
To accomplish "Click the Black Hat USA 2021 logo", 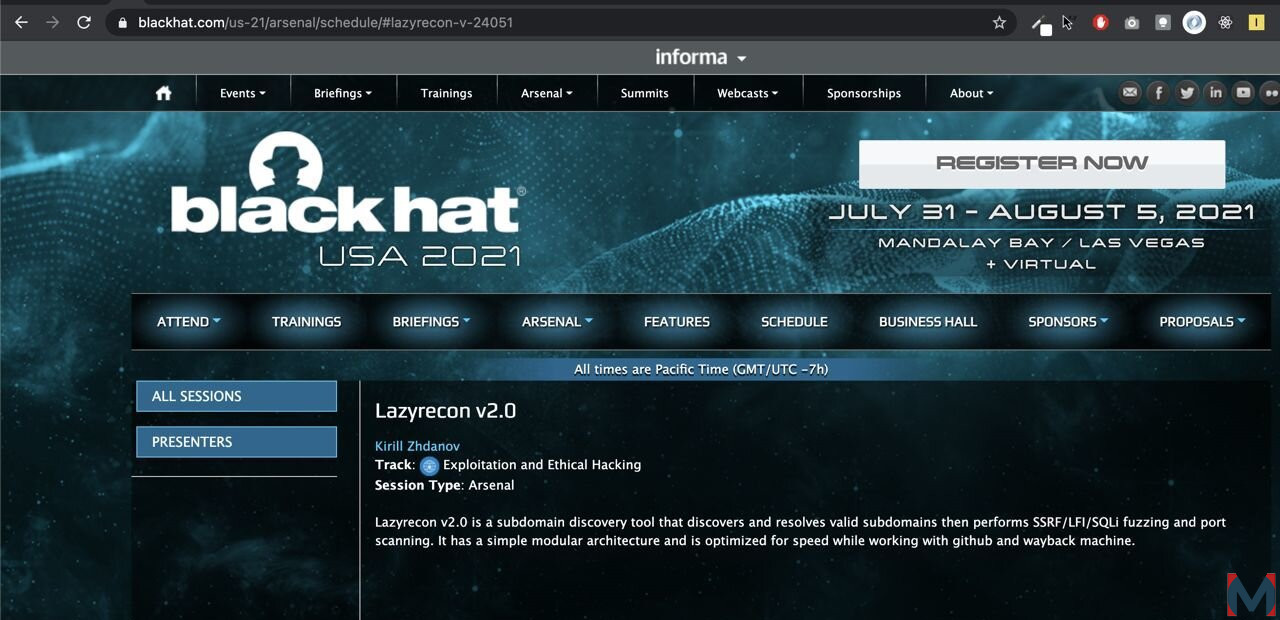I will (347, 200).
